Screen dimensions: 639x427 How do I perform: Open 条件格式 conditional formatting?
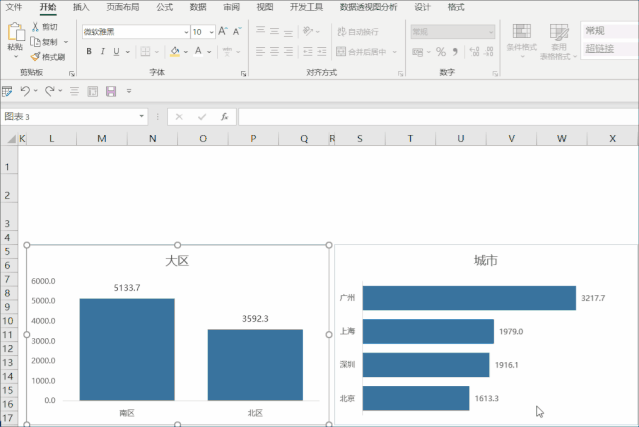pyautogui.click(x=522, y=41)
